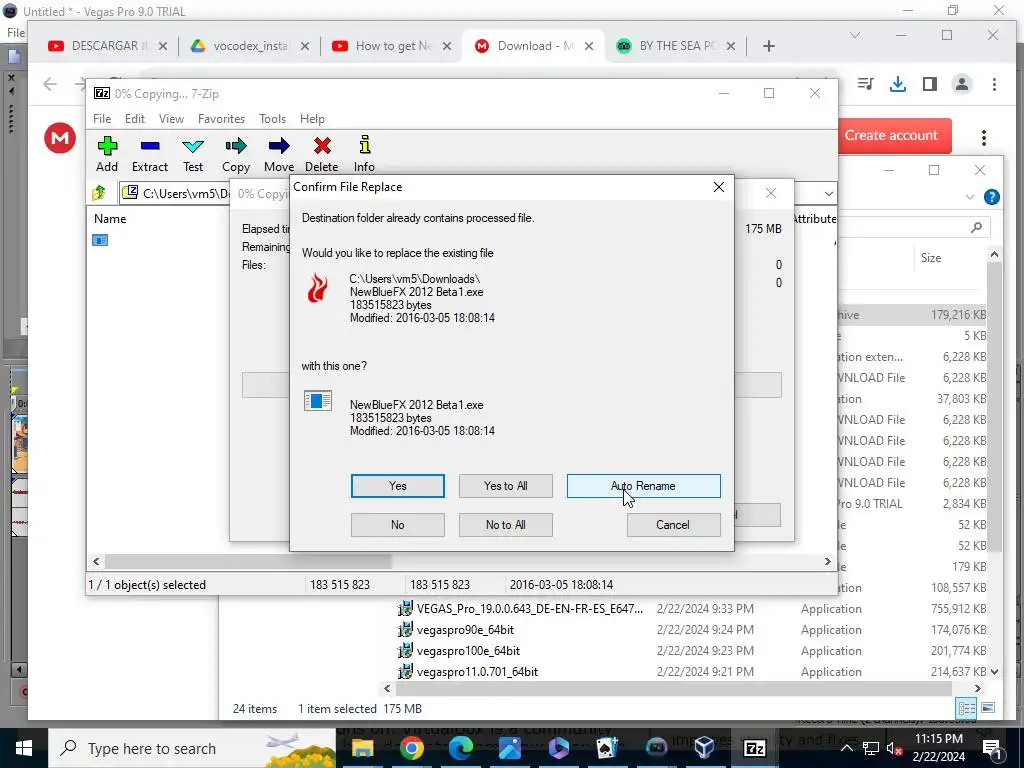Image resolution: width=1024 pixels, height=768 pixels.
Task: Open the notification center icon
Action: coord(992,748)
